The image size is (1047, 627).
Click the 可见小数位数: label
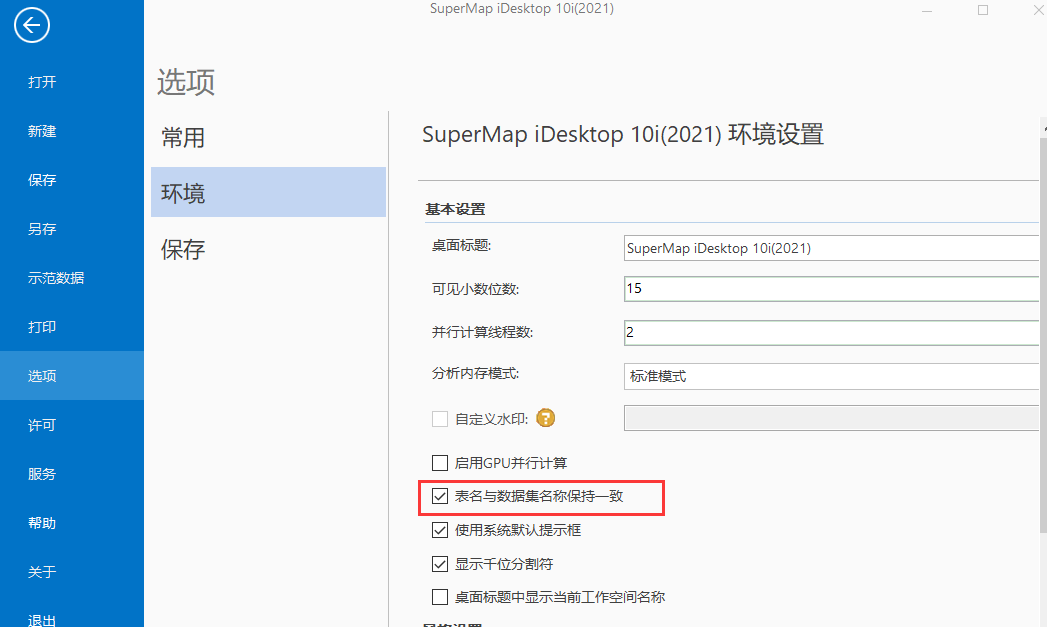[x=475, y=289]
